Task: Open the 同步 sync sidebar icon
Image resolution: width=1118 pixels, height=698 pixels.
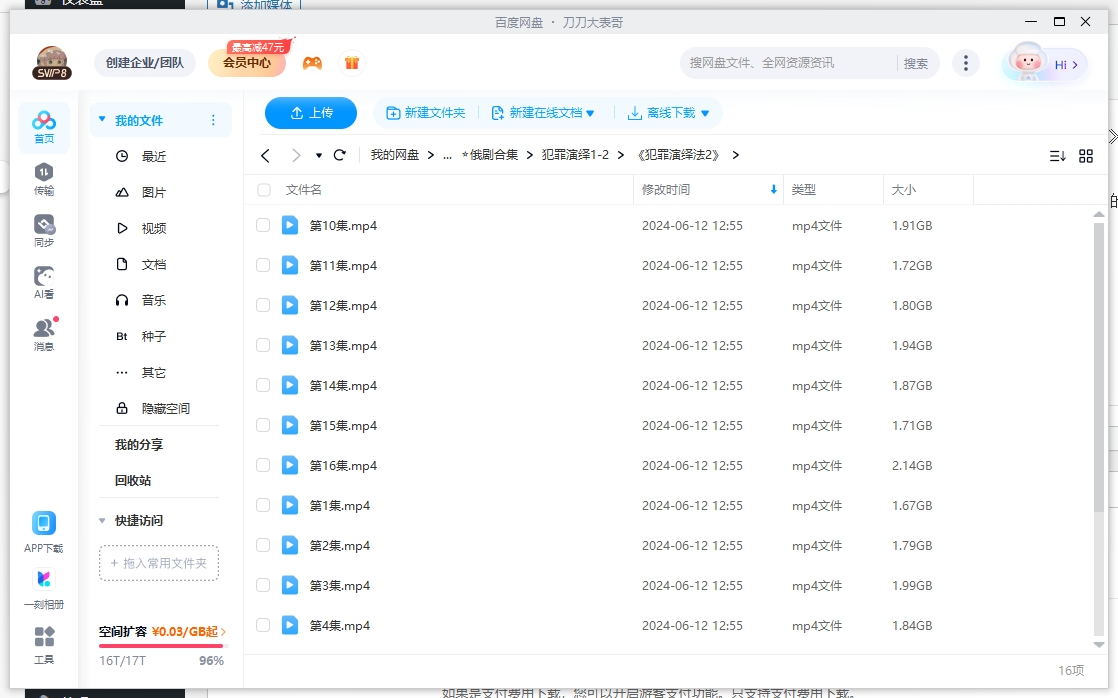Action: click(44, 230)
